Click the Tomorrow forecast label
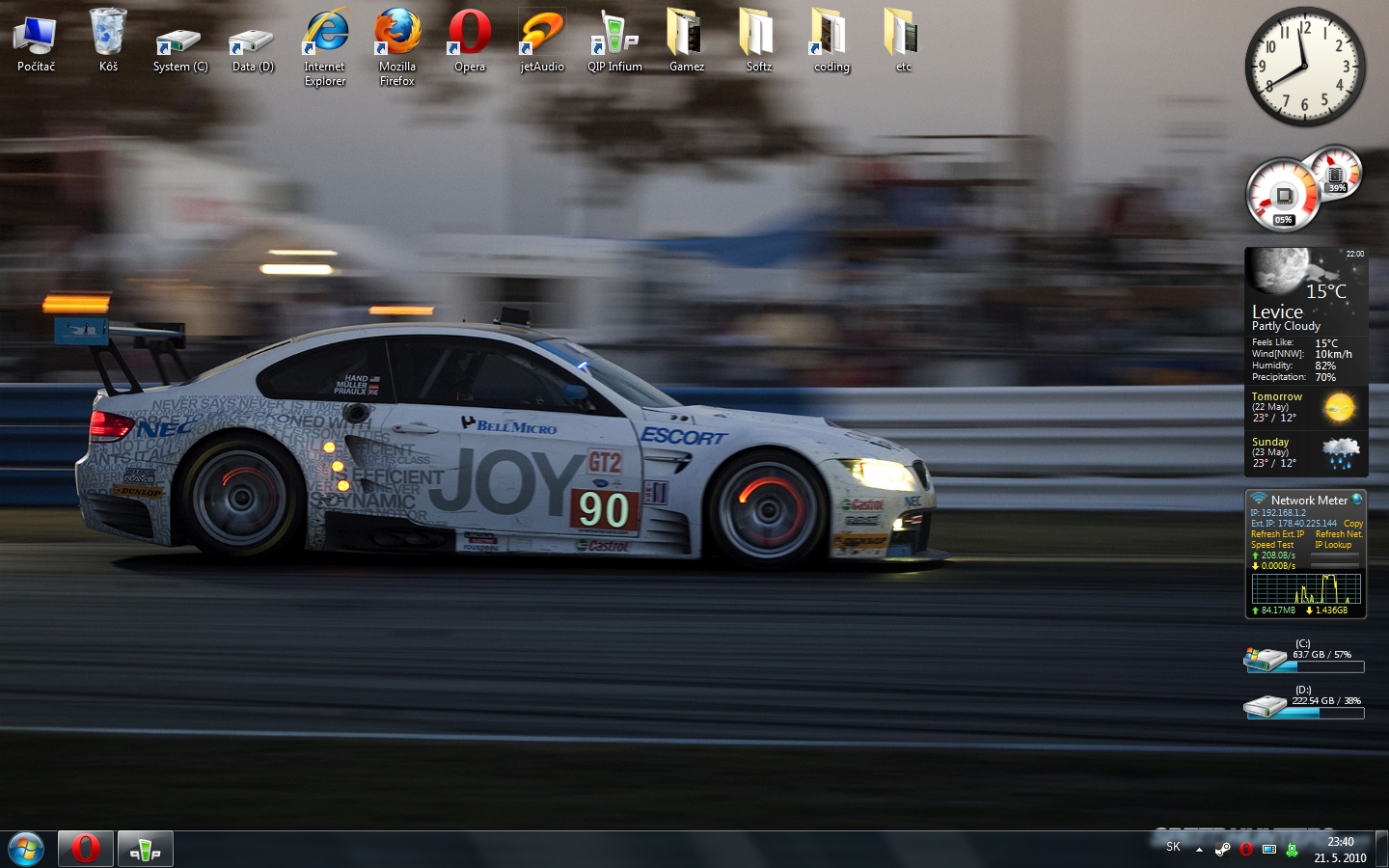1389x868 pixels. (x=1277, y=396)
